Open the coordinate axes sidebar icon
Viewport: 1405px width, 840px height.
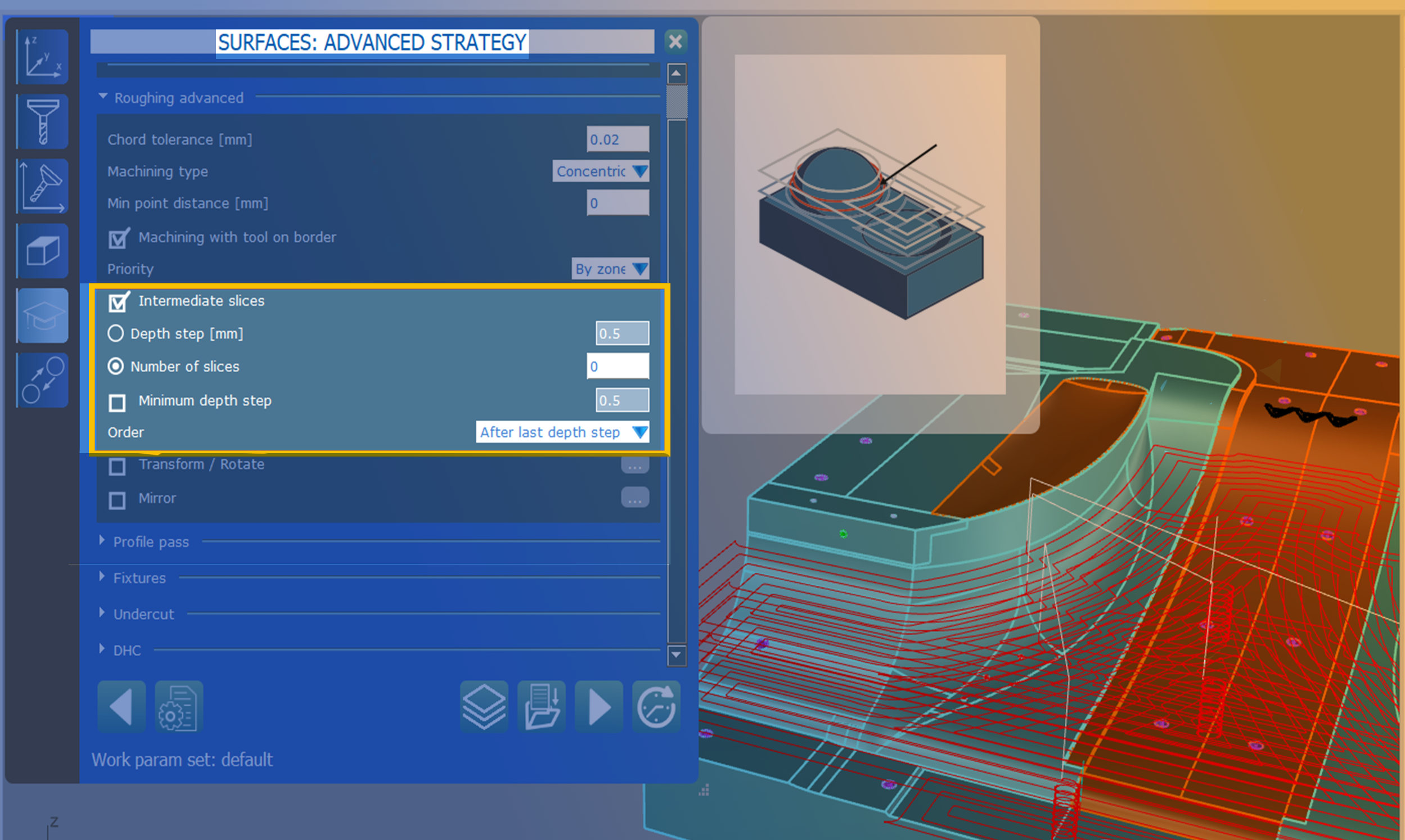pyautogui.click(x=42, y=57)
